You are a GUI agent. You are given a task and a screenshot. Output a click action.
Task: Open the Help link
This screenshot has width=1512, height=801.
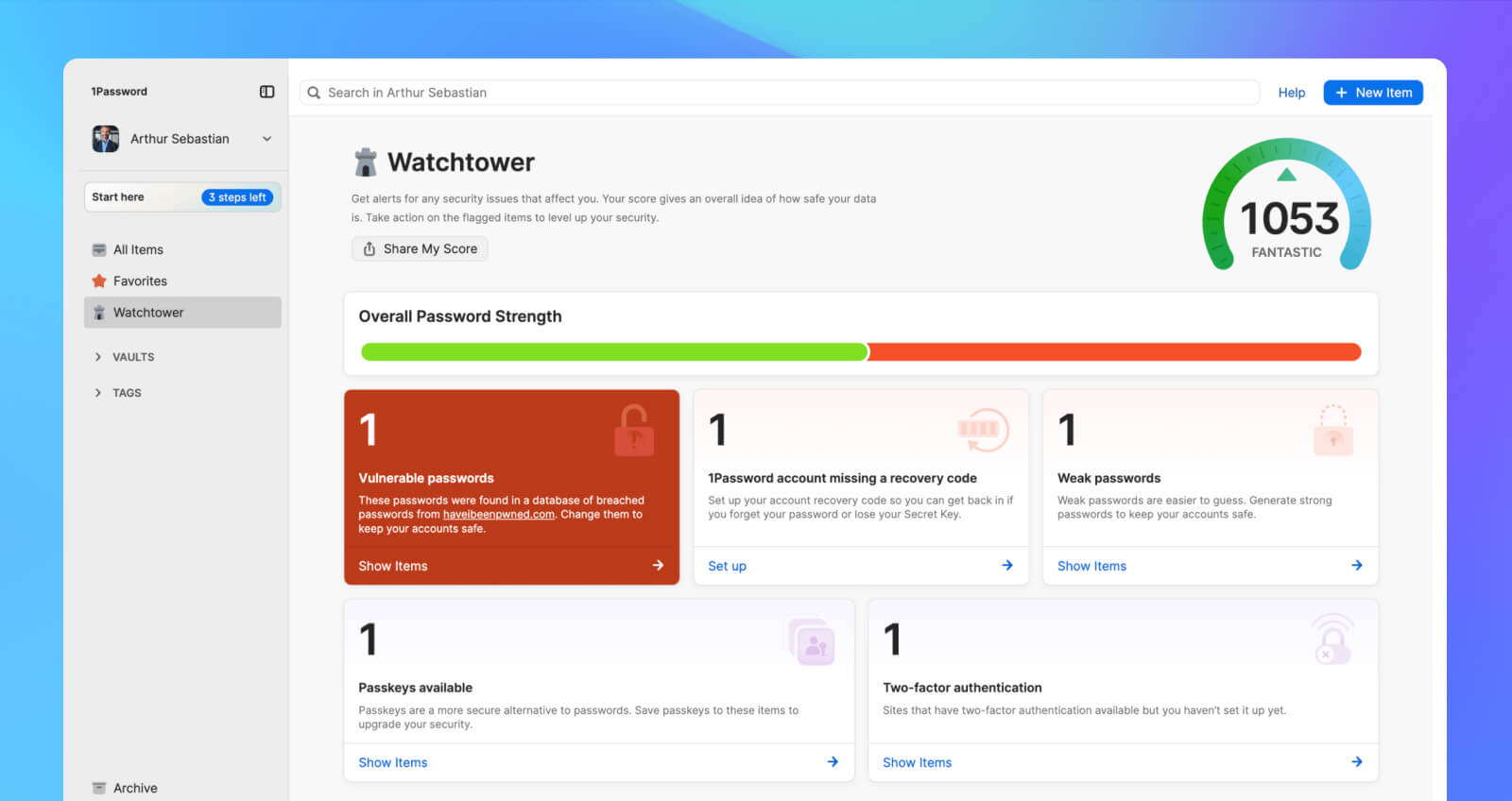pos(1292,93)
